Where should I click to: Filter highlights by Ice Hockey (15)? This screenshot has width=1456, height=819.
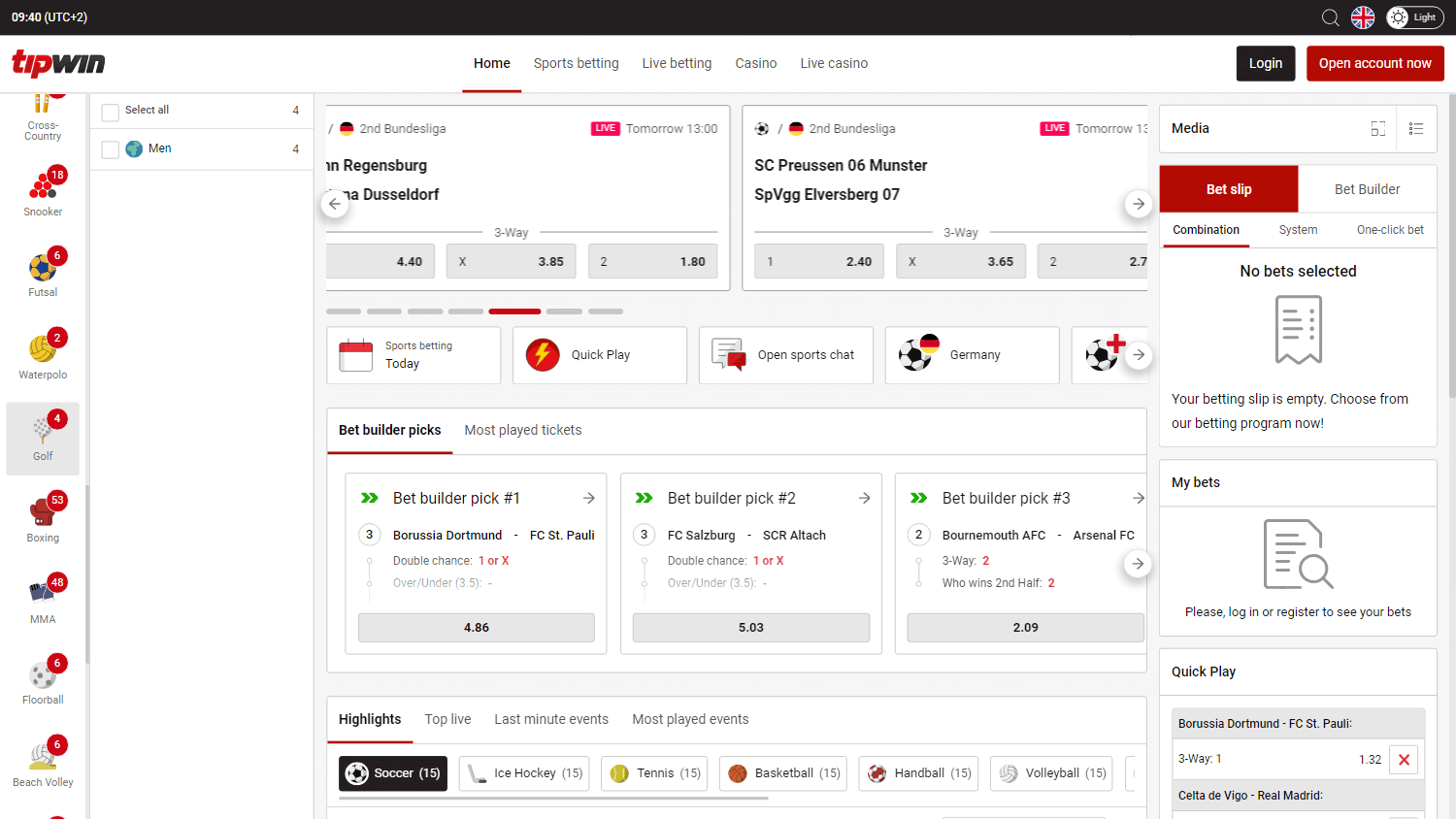coord(524,773)
